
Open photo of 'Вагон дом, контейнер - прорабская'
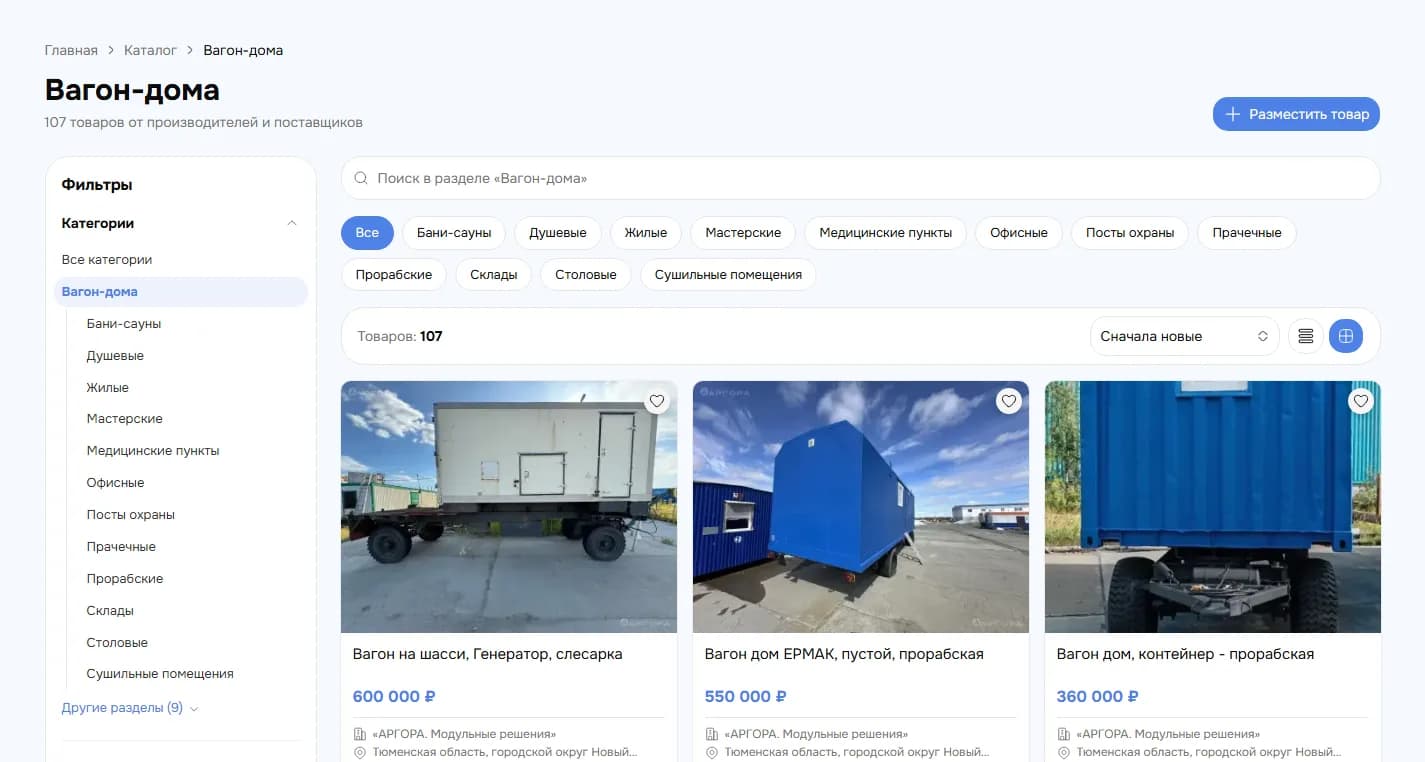tap(1213, 507)
